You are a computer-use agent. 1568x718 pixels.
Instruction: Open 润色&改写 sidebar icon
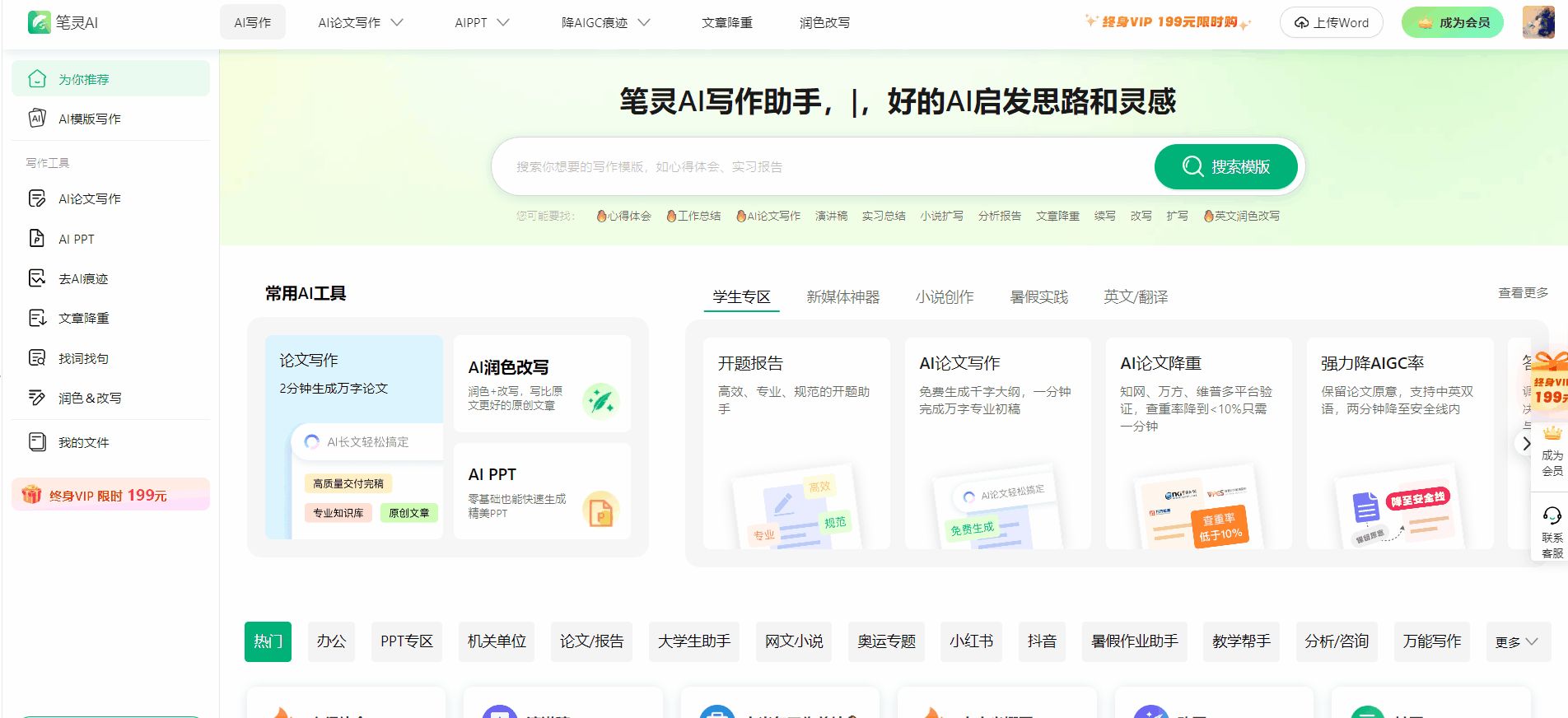point(37,398)
